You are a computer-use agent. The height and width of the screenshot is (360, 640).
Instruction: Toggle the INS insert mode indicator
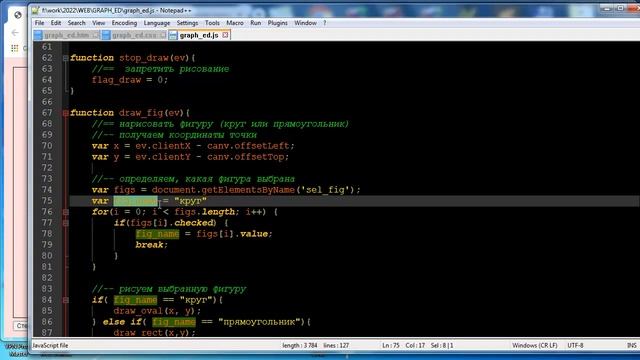631,345
